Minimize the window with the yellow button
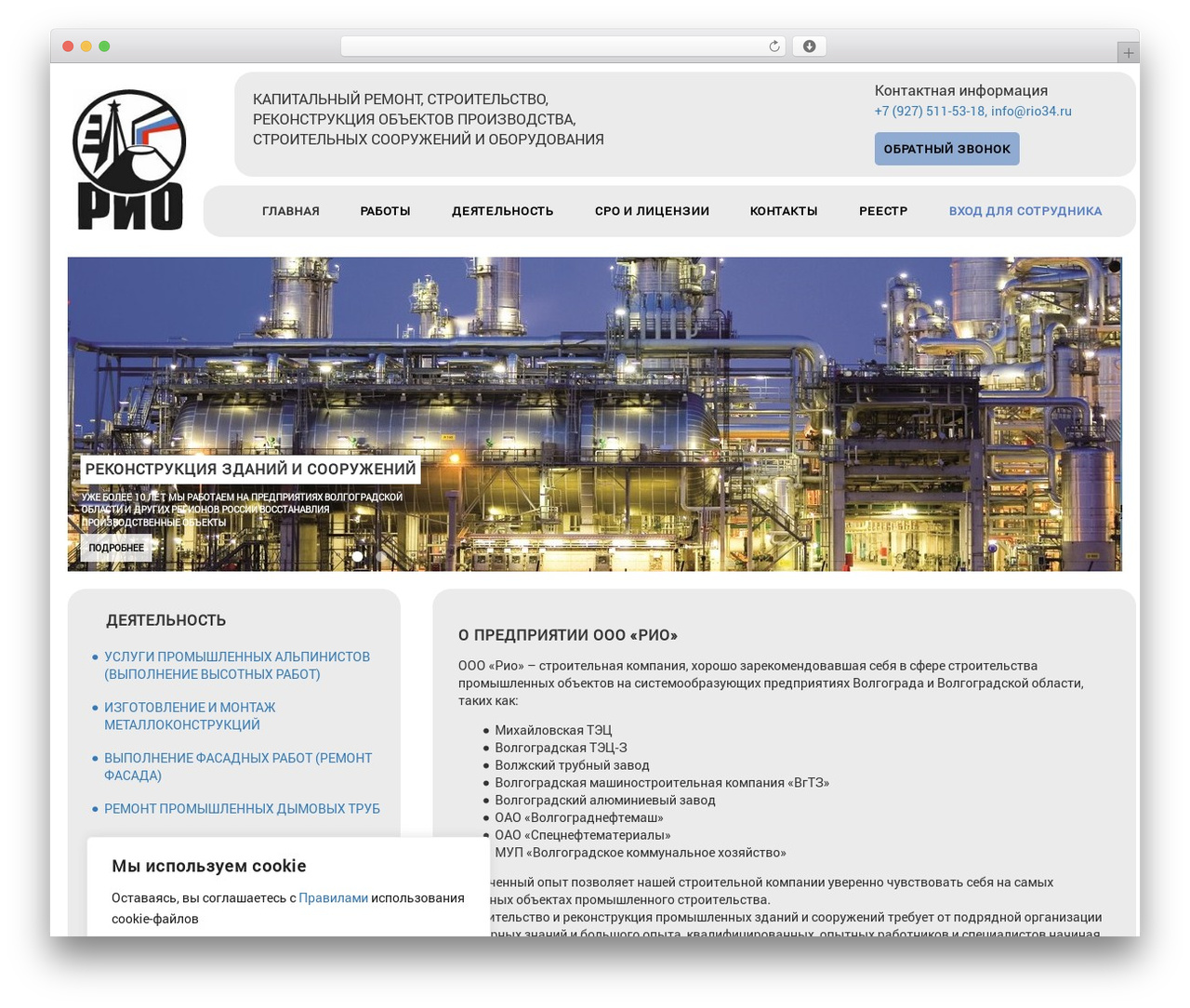The image size is (1190, 1008). (x=86, y=46)
